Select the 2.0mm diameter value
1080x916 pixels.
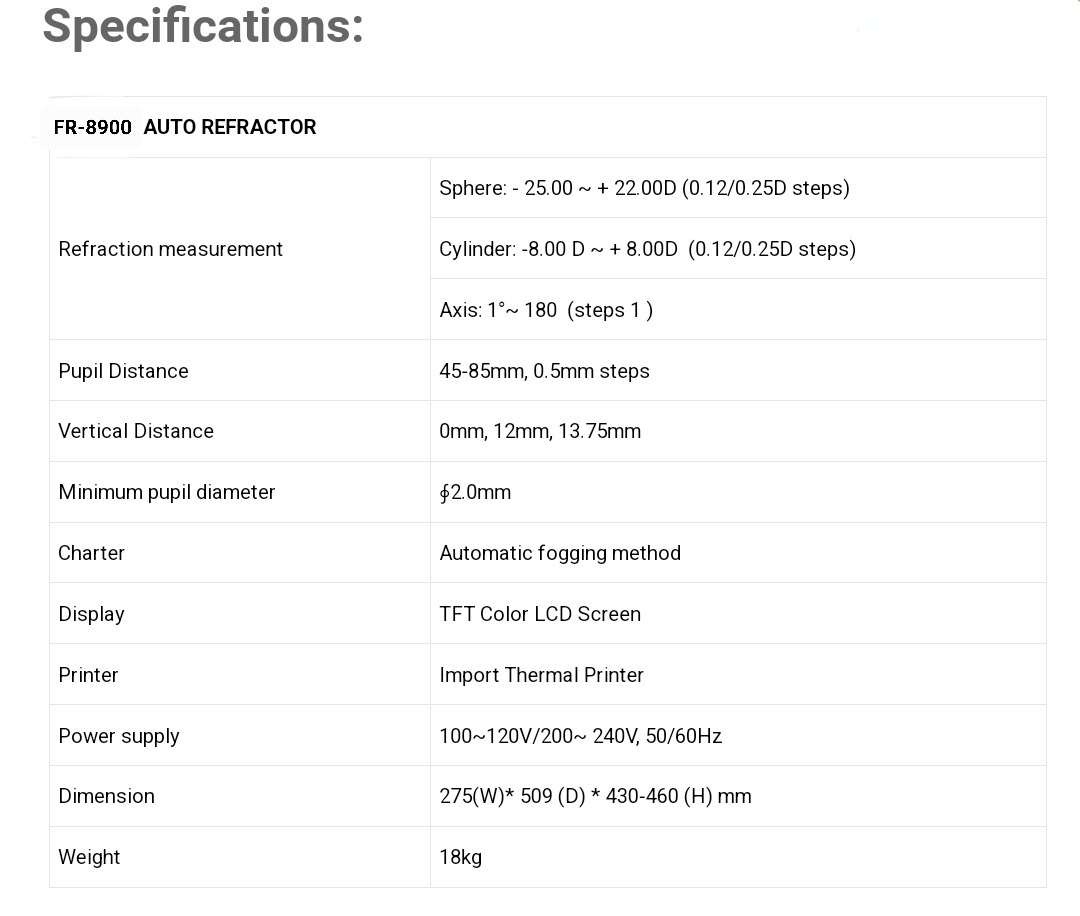[x=476, y=492]
